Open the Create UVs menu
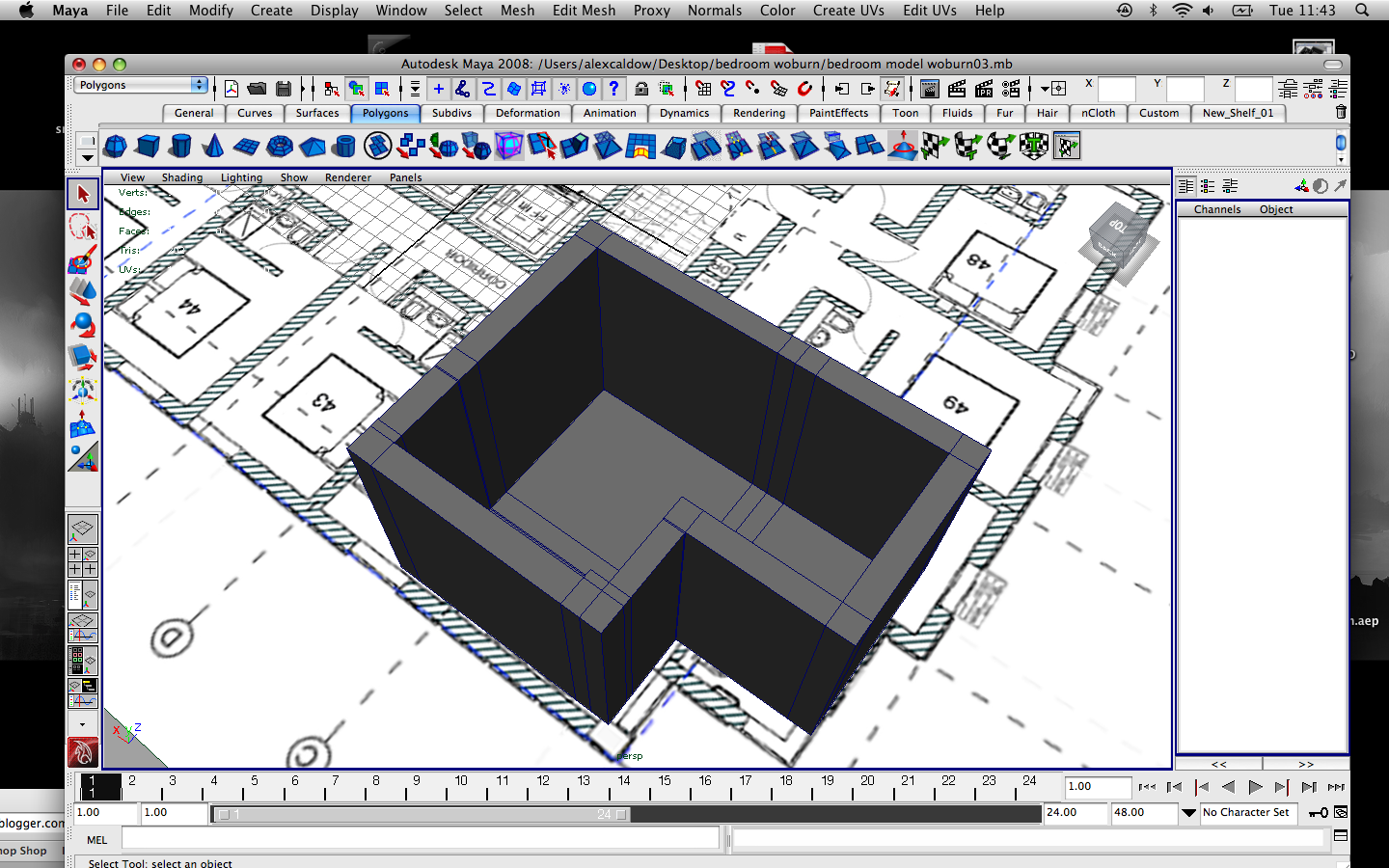Image resolution: width=1389 pixels, height=868 pixels. (x=848, y=10)
